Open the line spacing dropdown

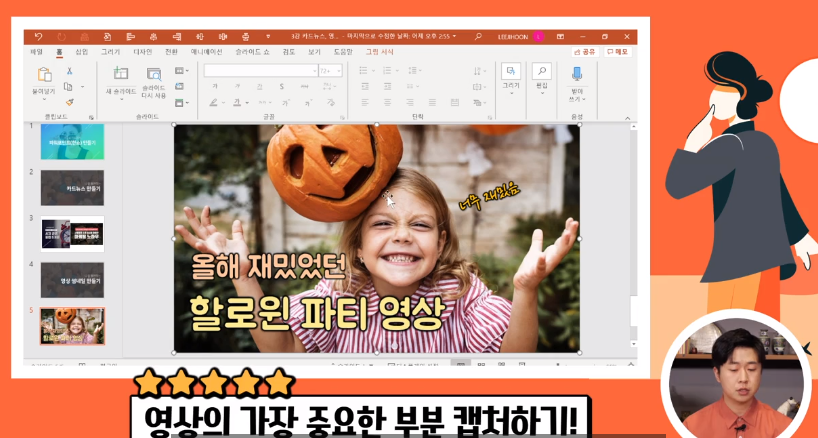pos(415,71)
